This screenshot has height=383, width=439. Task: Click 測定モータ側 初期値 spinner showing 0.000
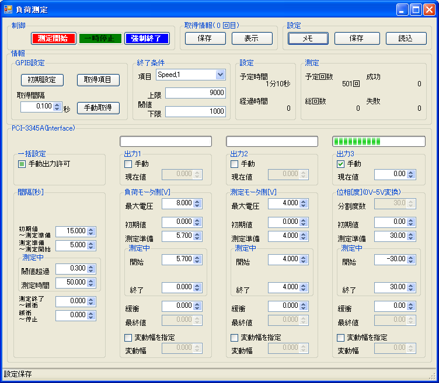tap(288, 222)
